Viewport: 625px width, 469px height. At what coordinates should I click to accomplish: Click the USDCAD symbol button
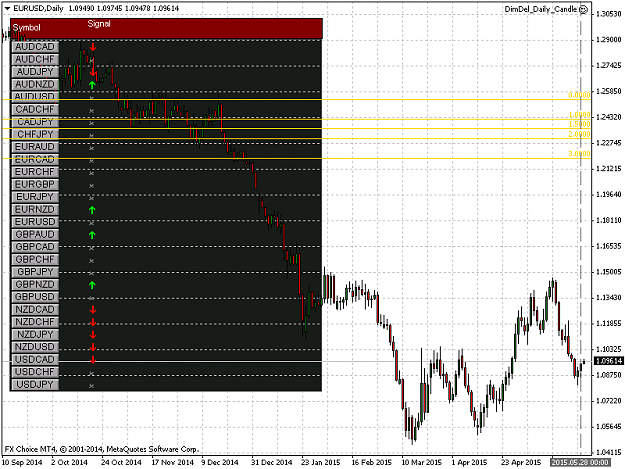pyautogui.click(x=35, y=359)
